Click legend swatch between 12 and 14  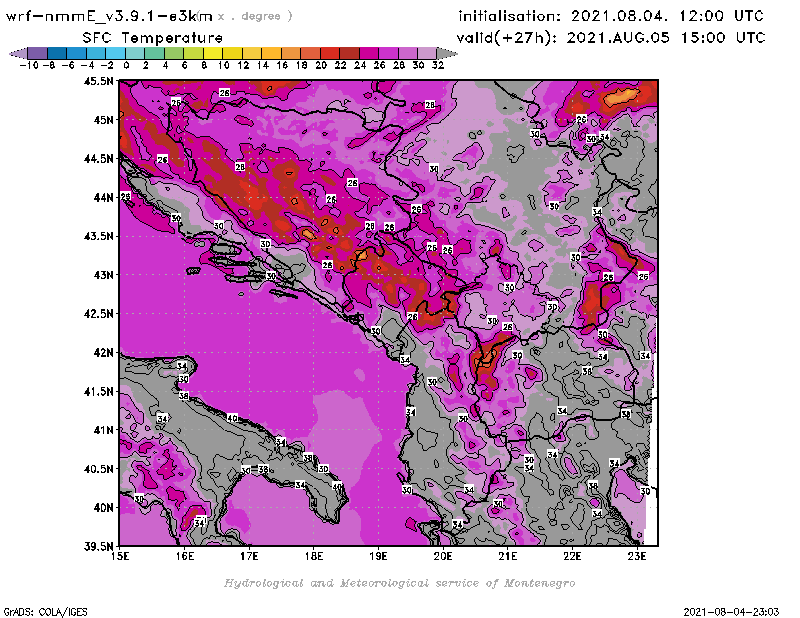[252, 53]
